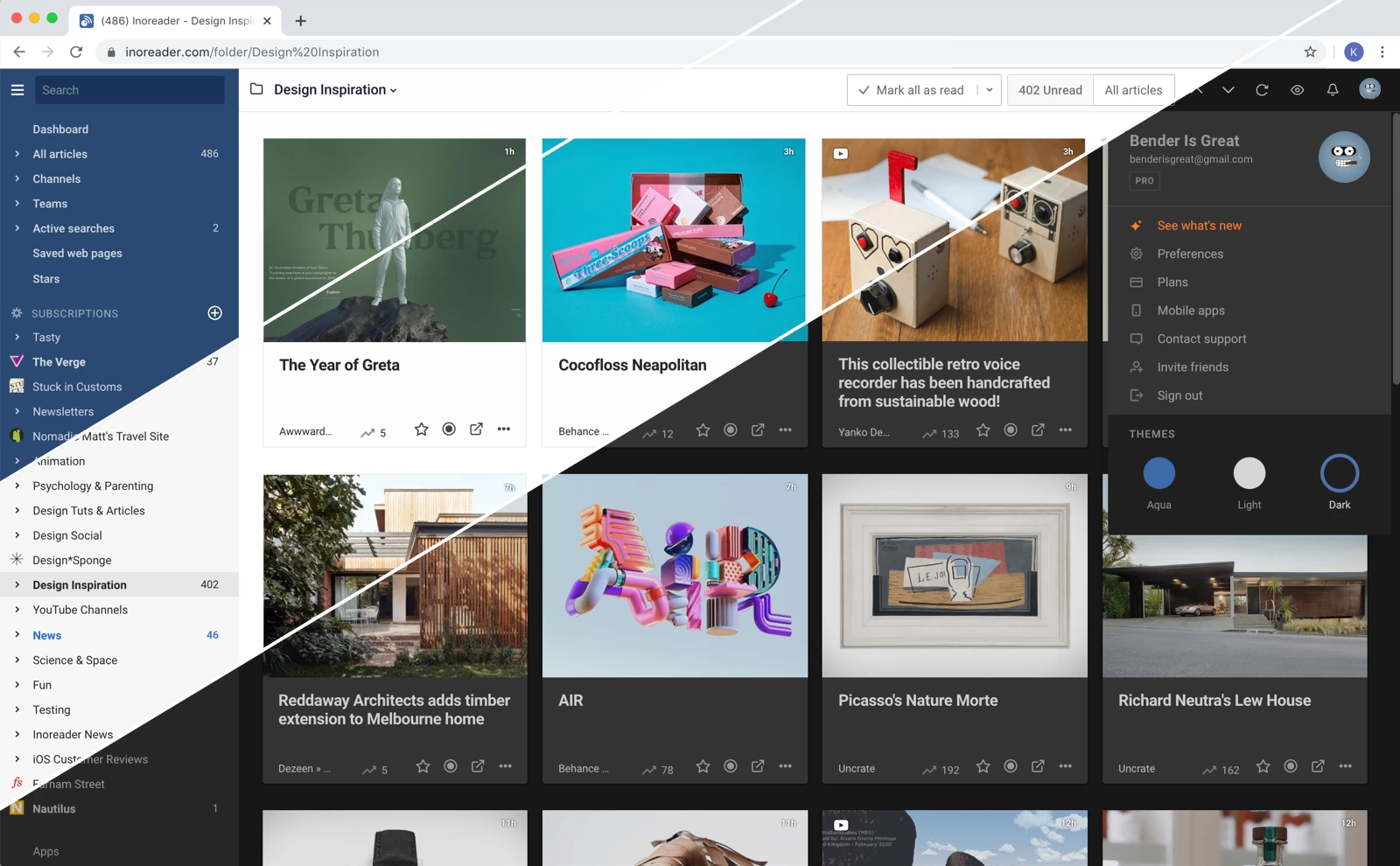Open "Picasso's Nature Morte" in external link
The width and height of the screenshot is (1400, 866).
click(x=1038, y=765)
